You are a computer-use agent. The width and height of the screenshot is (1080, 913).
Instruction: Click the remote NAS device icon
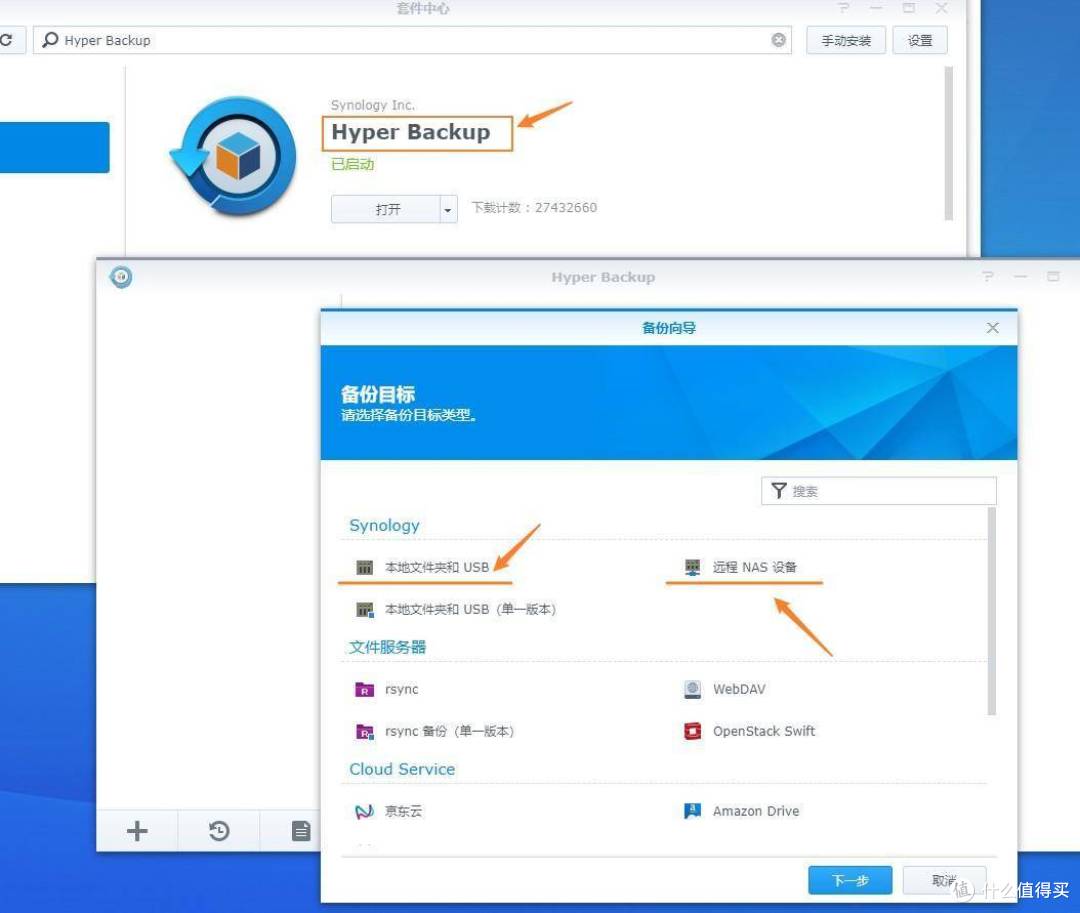point(692,567)
